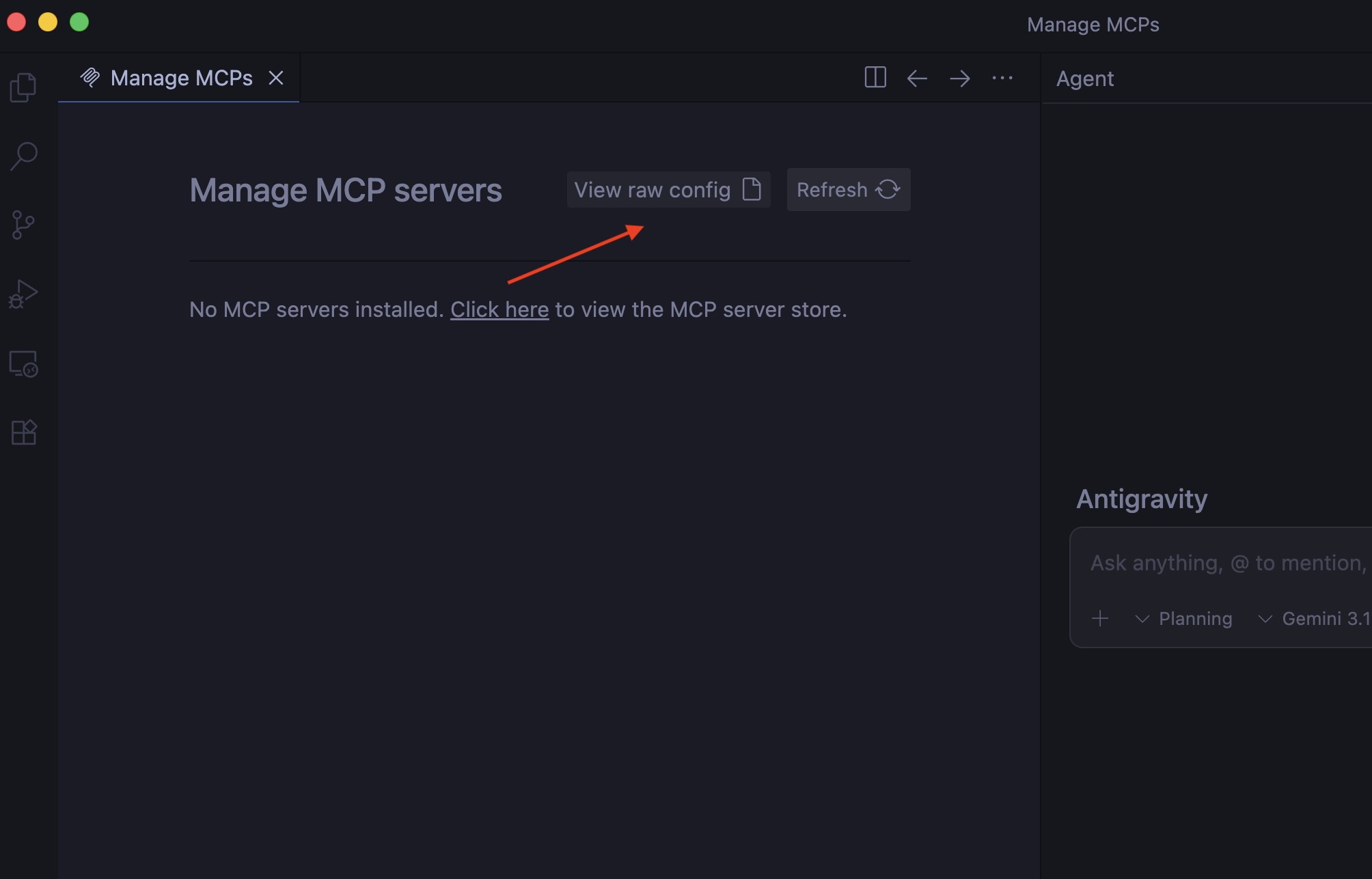Expand the Planning mode dropdown
Viewport: 1372px width, 879px height.
1185,619
